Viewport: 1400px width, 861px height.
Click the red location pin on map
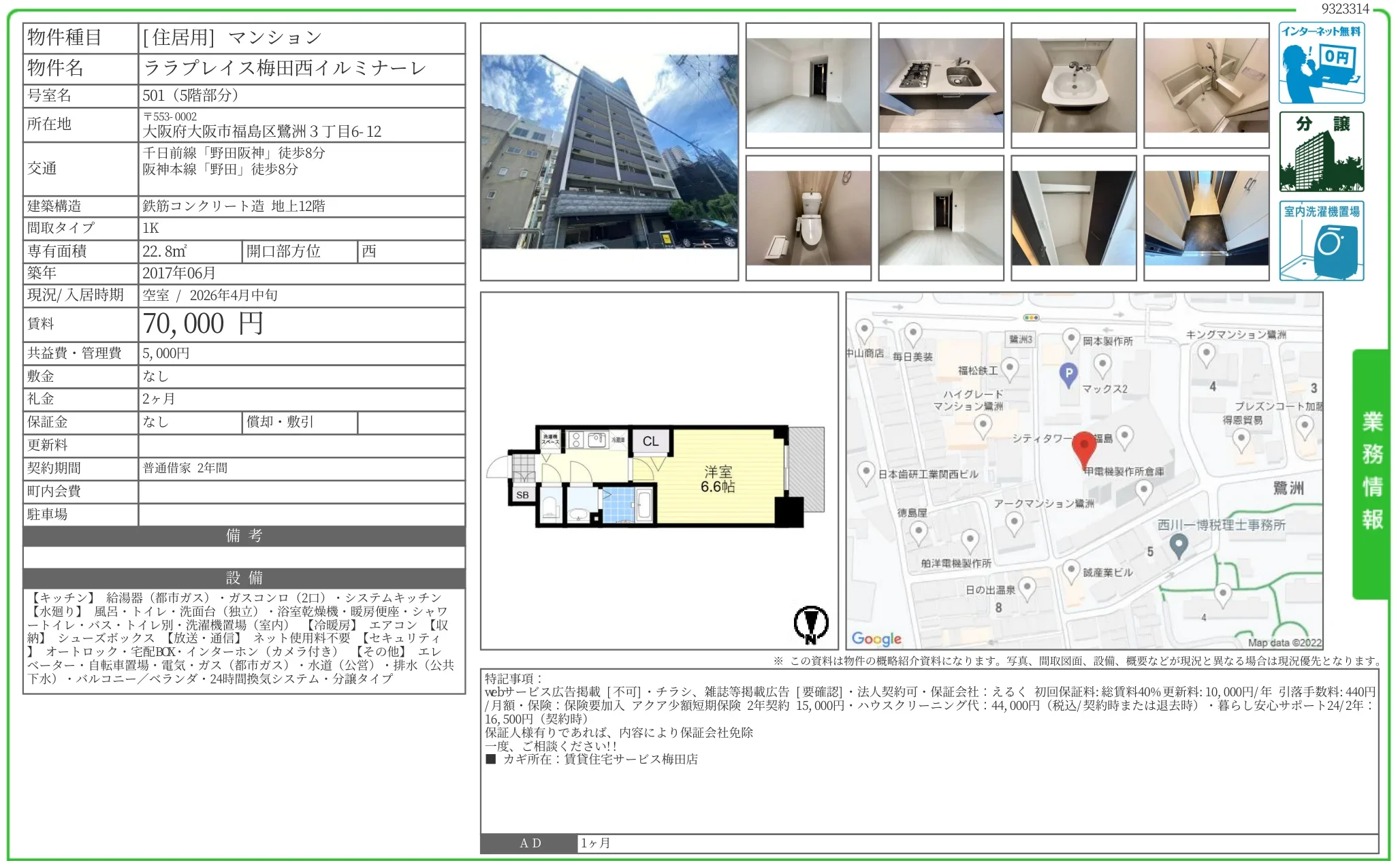[x=1083, y=448]
